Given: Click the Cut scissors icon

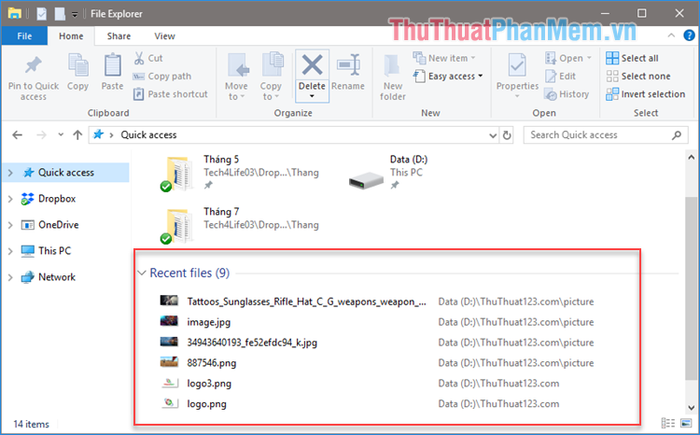Looking at the screenshot, I should click(x=139, y=58).
